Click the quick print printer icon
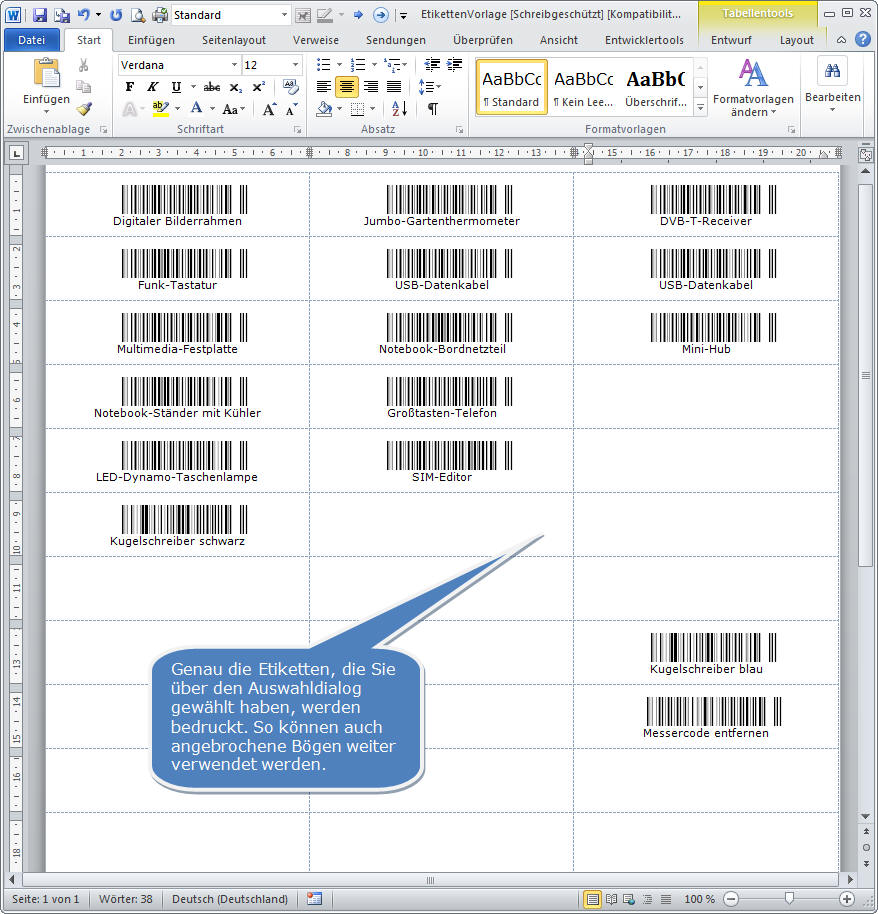Viewport: 878px width, 914px height. [160, 15]
